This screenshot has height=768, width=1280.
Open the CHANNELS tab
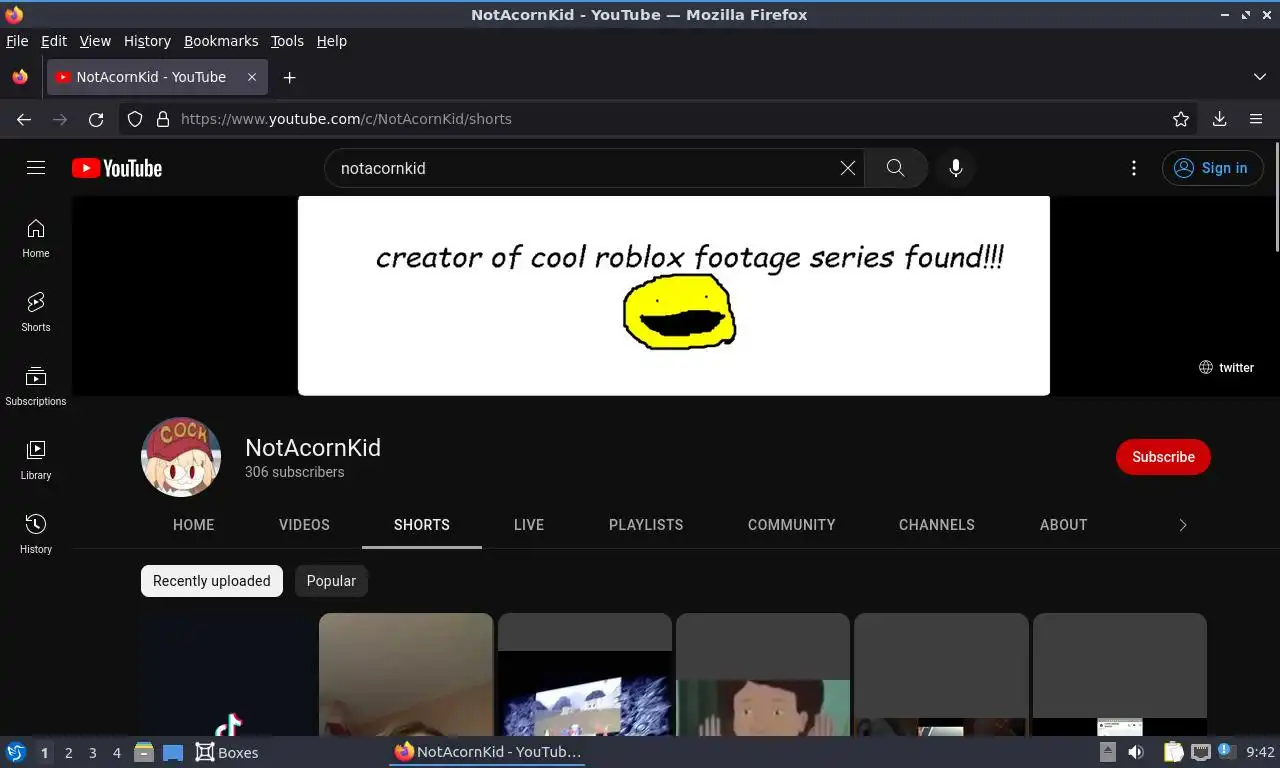pos(937,525)
